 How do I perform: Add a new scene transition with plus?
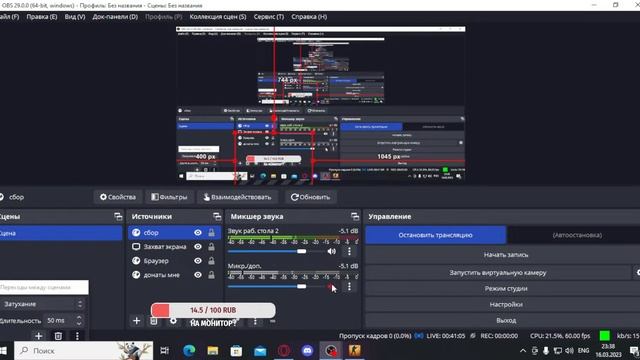pyautogui.click(x=39, y=336)
